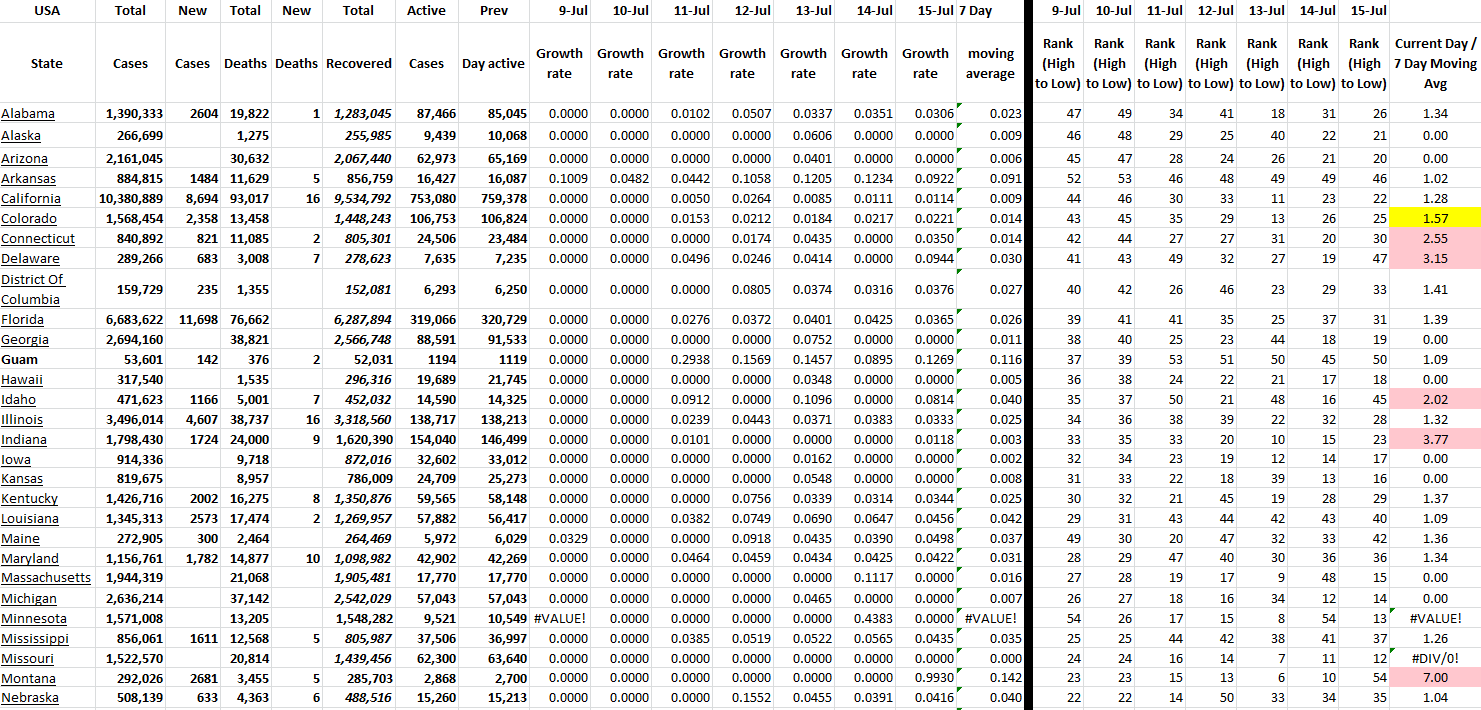Click the pink 3.77 cell for Indiana
This screenshot has height=710, width=1481.
1434,440
